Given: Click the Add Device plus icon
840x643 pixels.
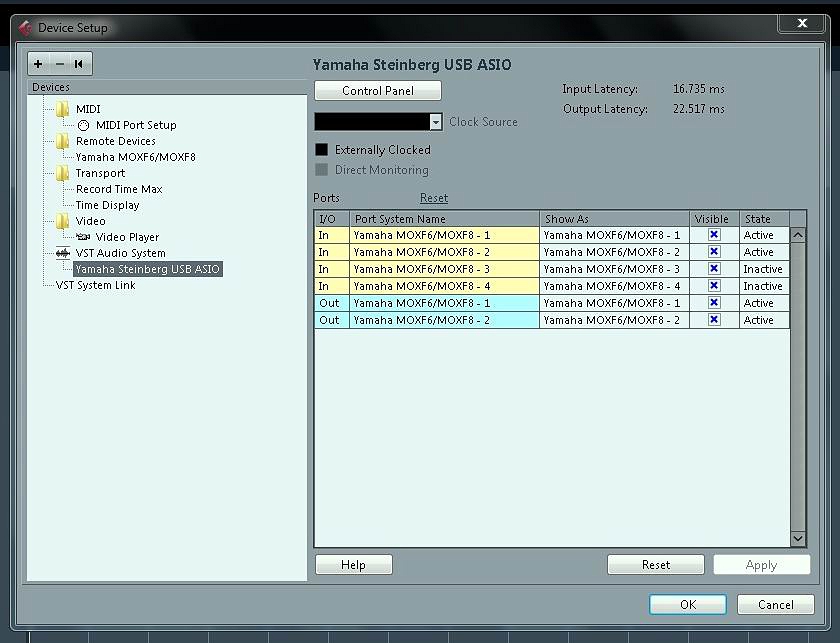Looking at the screenshot, I should [x=38, y=64].
